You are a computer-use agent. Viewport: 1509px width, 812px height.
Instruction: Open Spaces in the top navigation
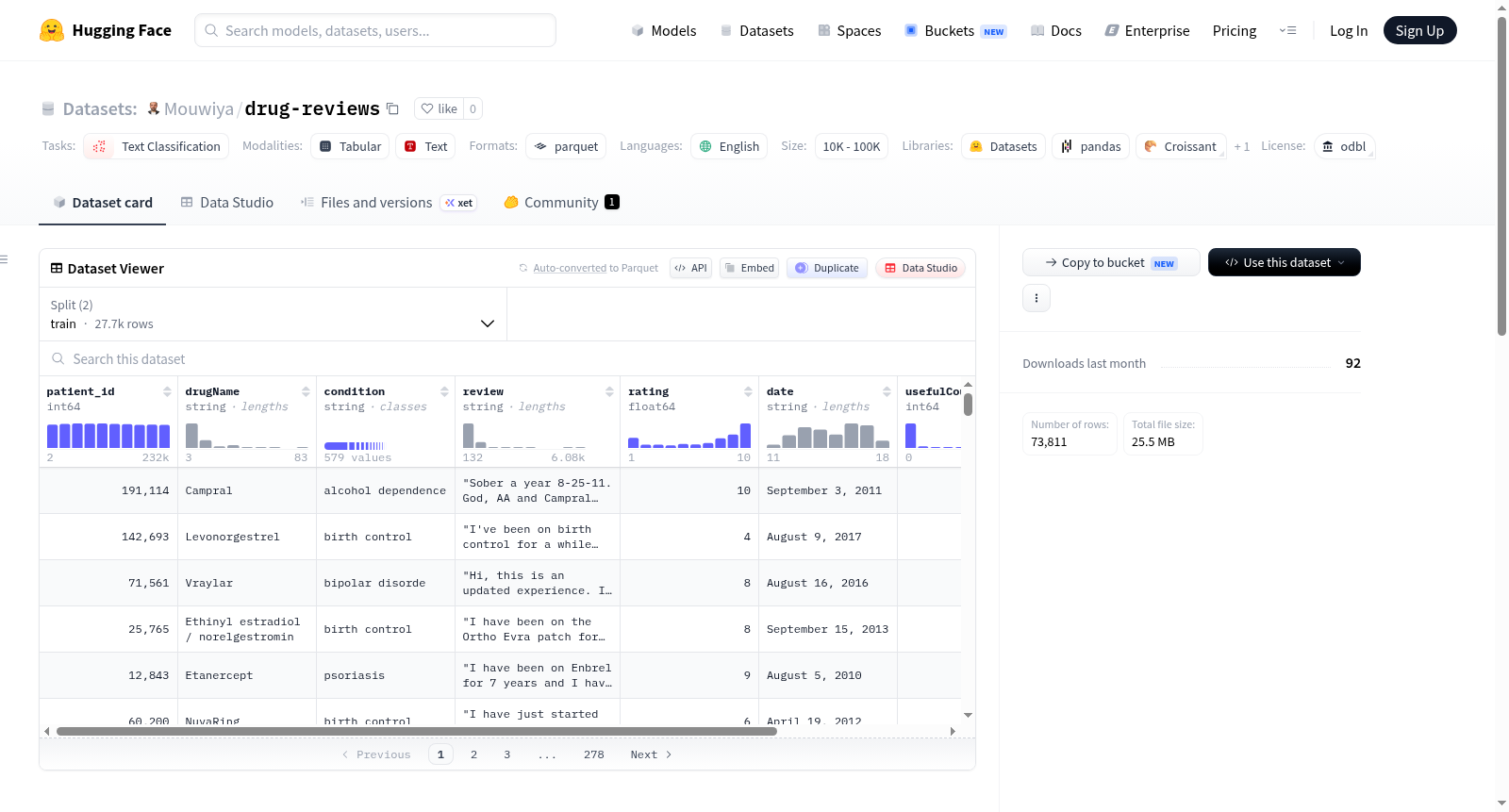(x=849, y=30)
